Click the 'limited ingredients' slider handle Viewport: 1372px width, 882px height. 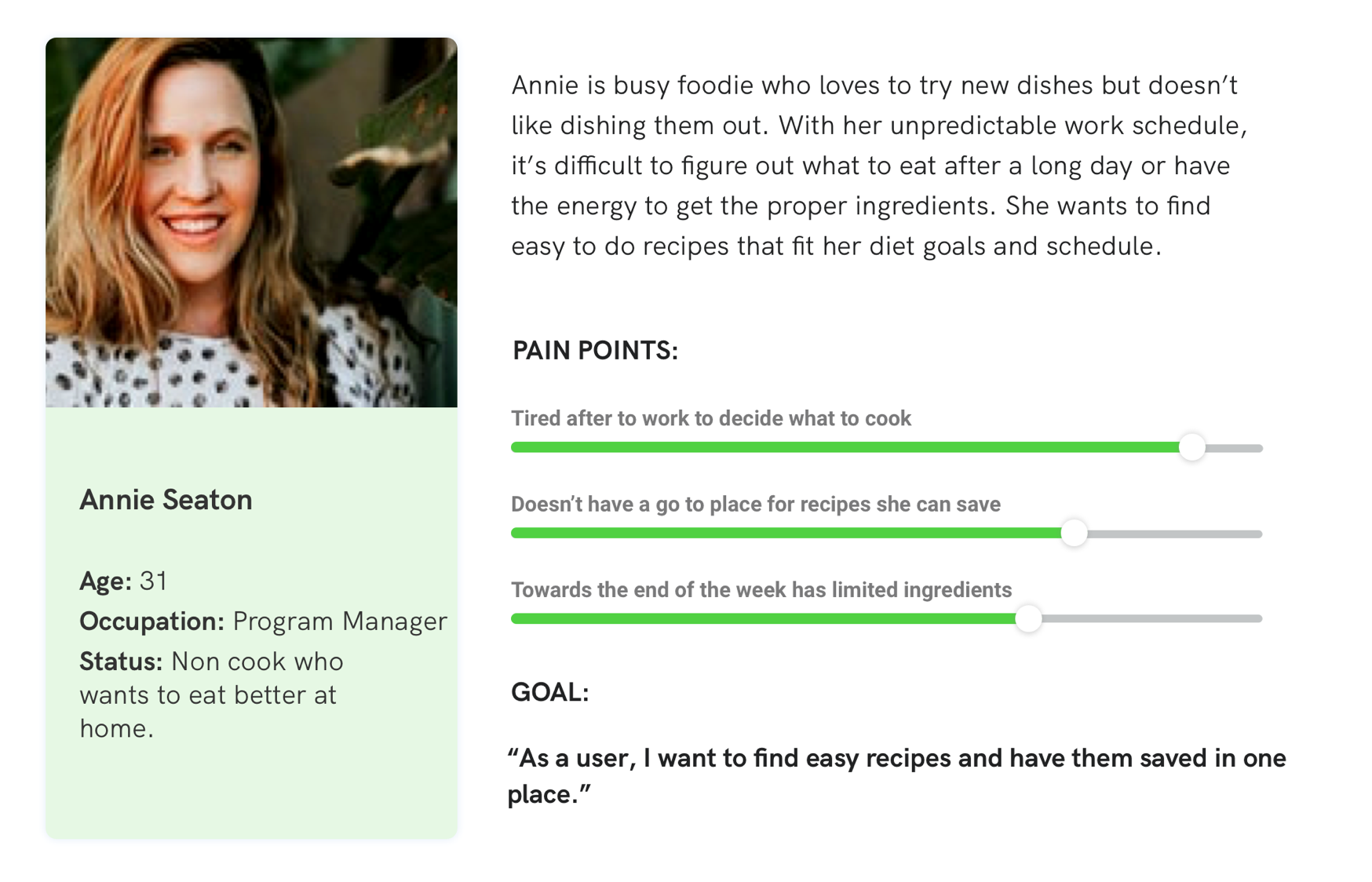coord(1028,618)
